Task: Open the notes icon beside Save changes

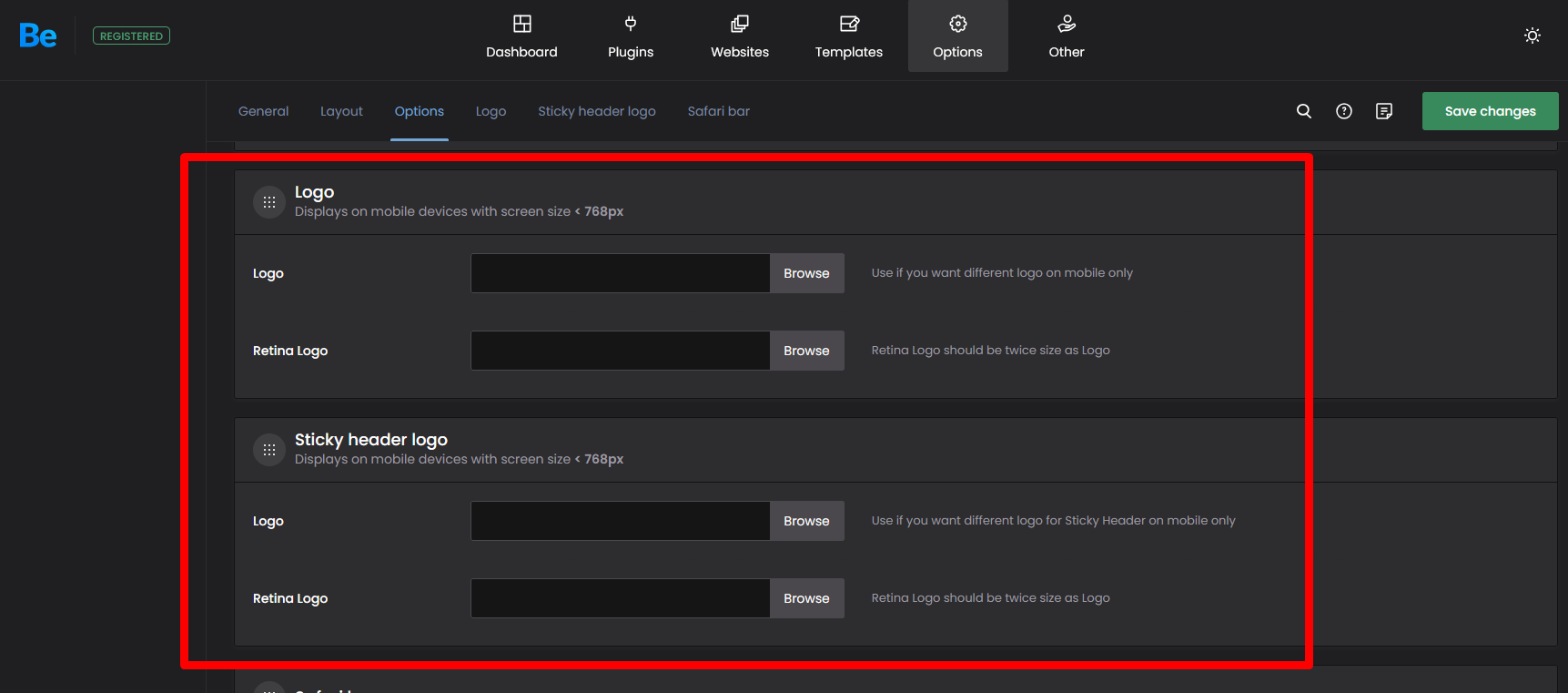Action: click(1384, 111)
